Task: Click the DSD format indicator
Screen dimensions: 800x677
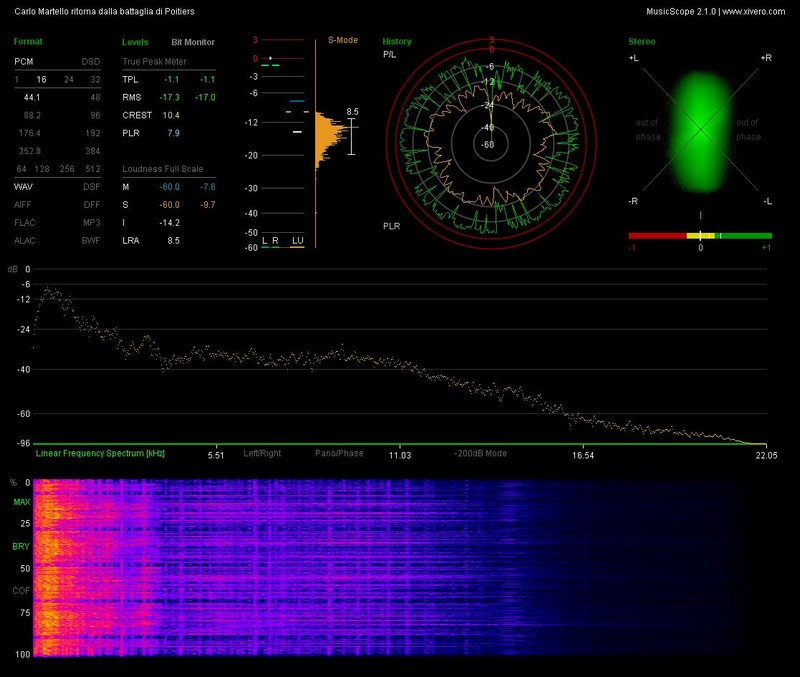Action: coord(91,61)
